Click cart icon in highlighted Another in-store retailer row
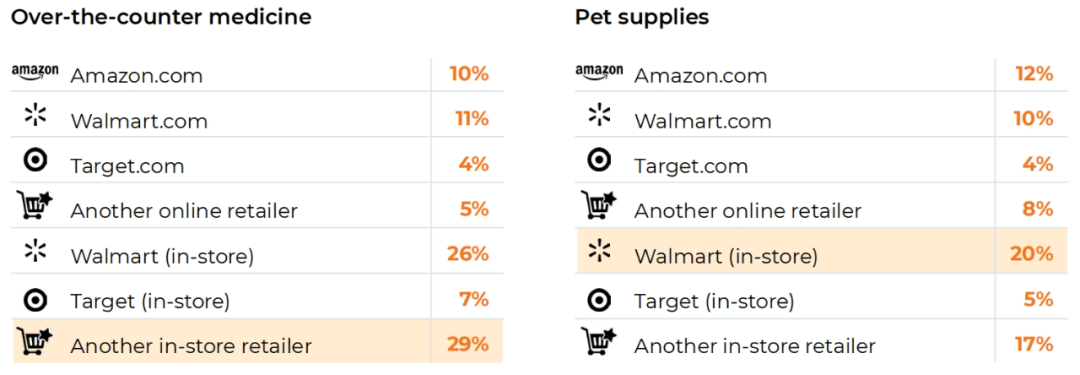Viewport: 1080px width, 375px height. coord(34,341)
